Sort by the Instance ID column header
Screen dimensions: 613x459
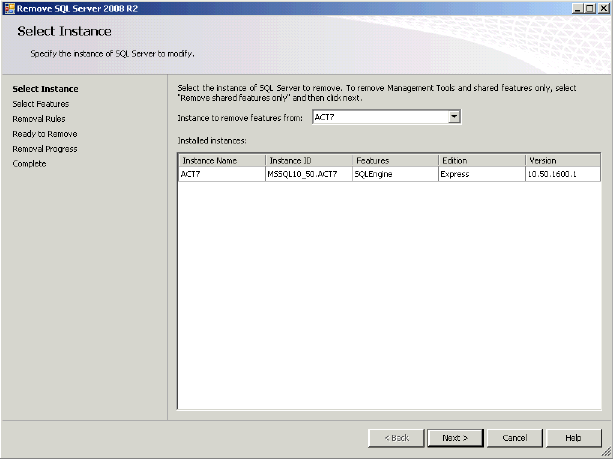[309, 161]
